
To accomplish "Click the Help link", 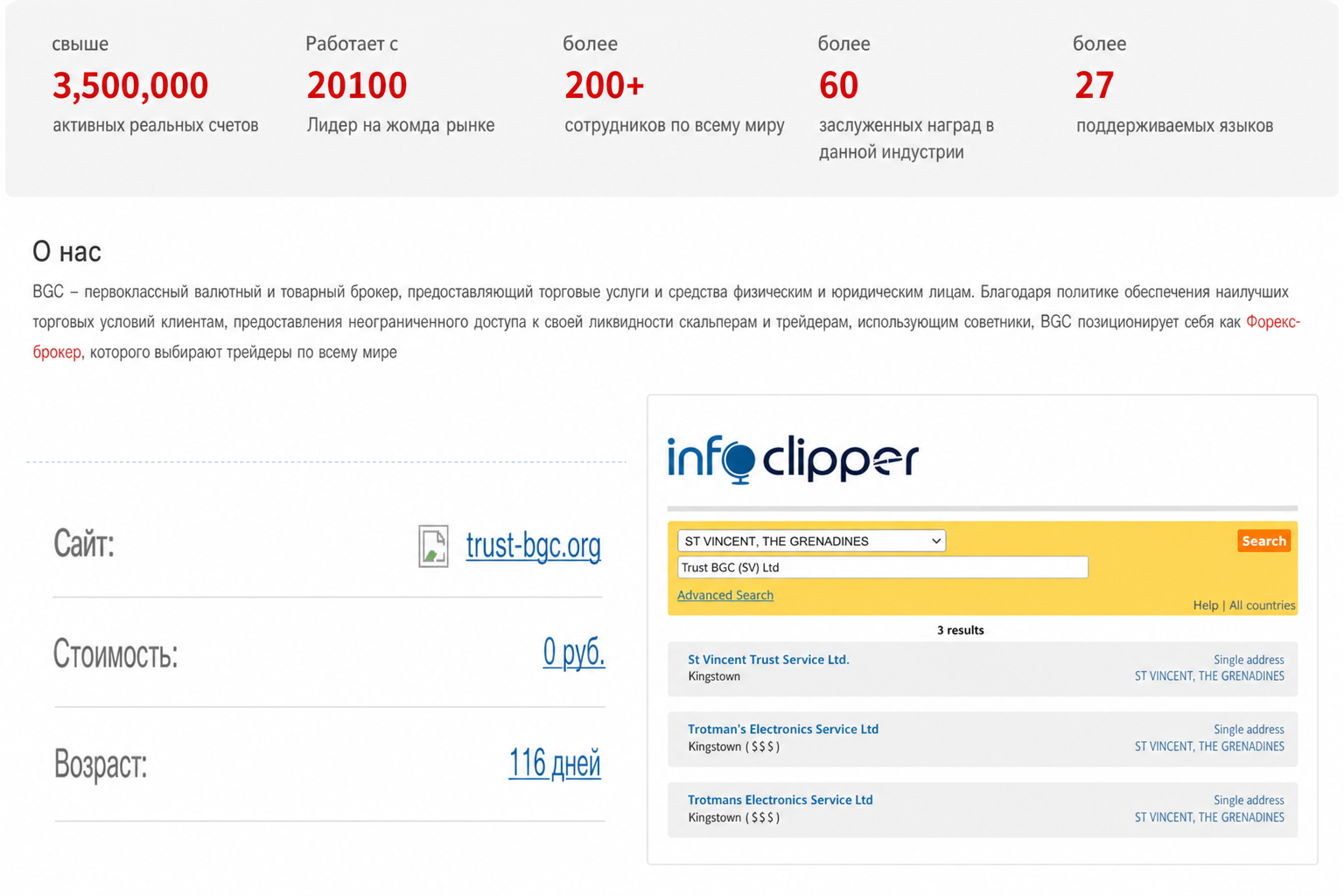I will tap(1206, 605).
